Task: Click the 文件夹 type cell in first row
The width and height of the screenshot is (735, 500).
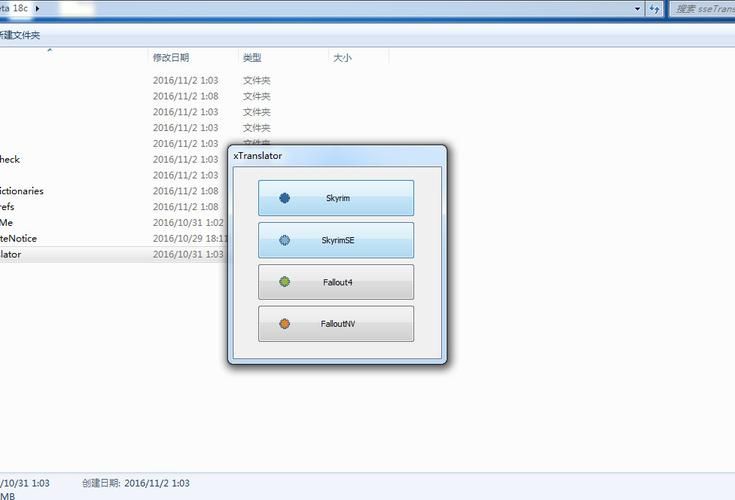Action: 257,81
